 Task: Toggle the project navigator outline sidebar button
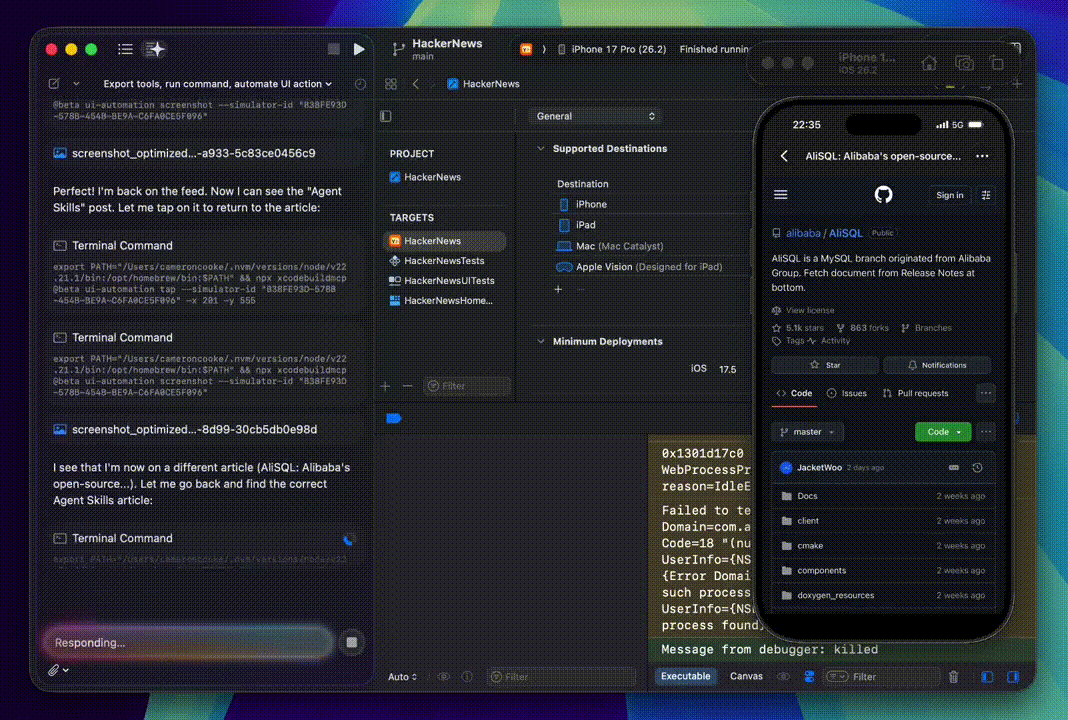386,116
